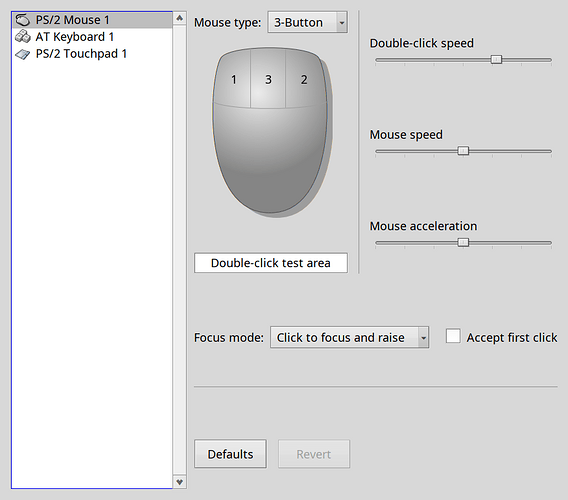Click the Double-click speed slider thumb
Screen dimensions: 568x500
coord(496,59)
